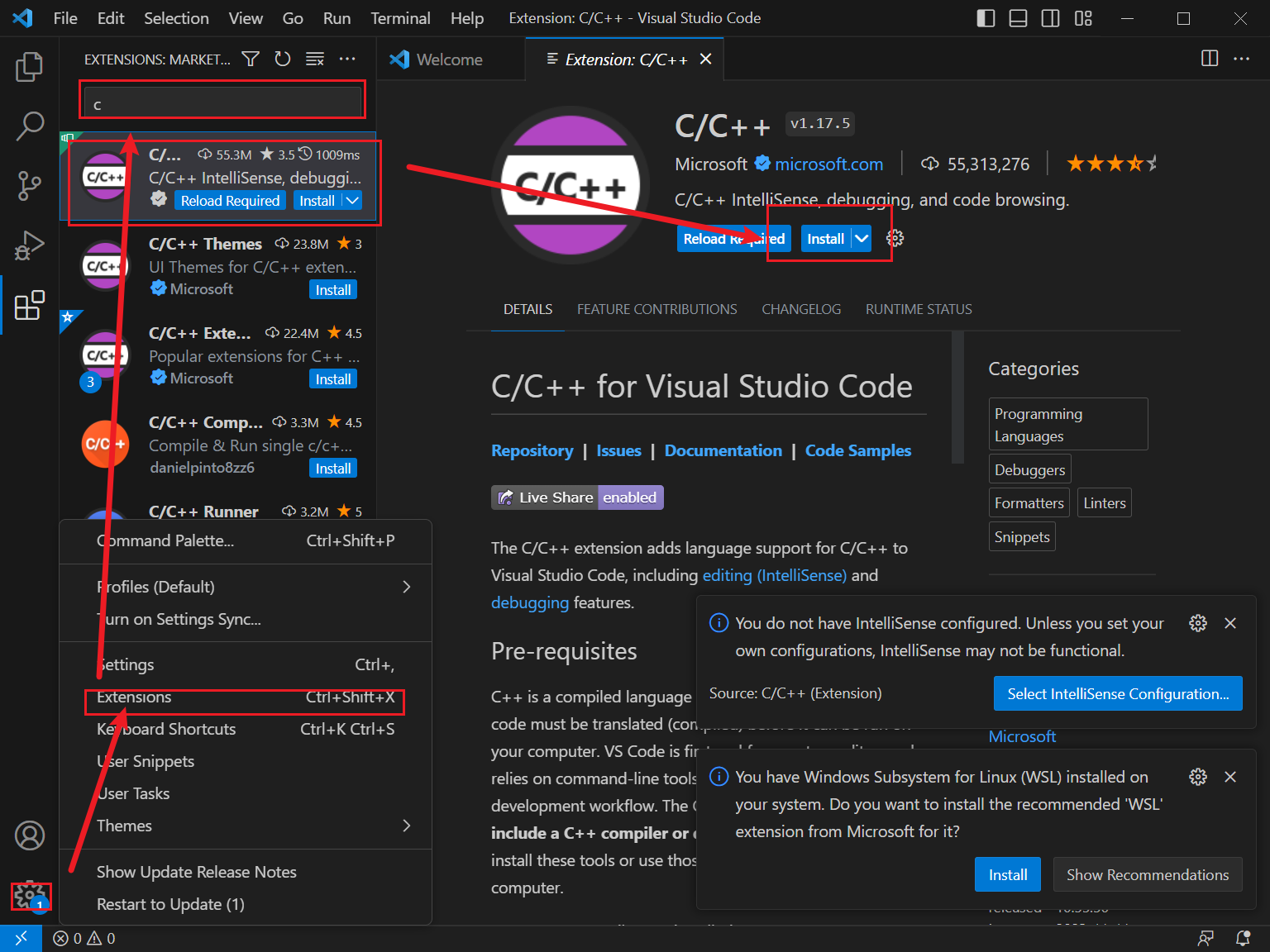Viewport: 1270px width, 952px height.
Task: Clear extensions search results icon
Action: coord(315,59)
